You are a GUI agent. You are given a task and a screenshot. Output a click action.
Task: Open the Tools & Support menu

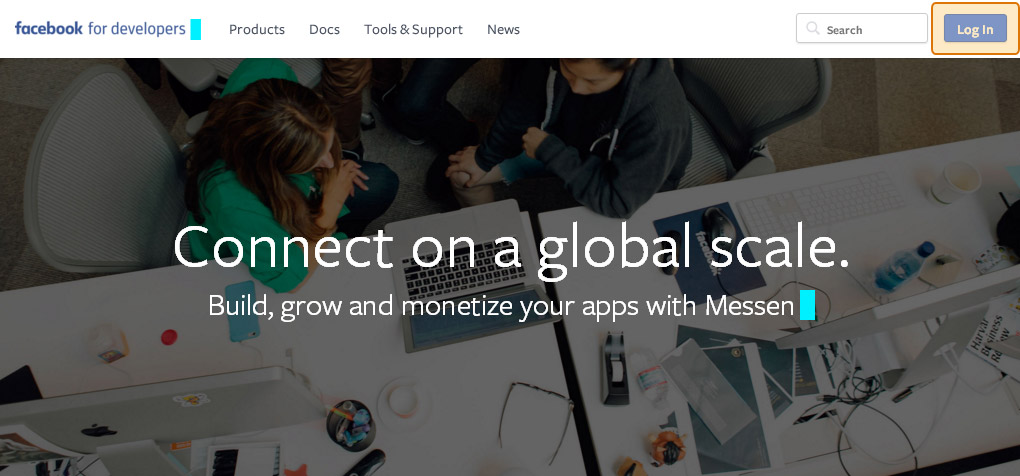(x=413, y=29)
